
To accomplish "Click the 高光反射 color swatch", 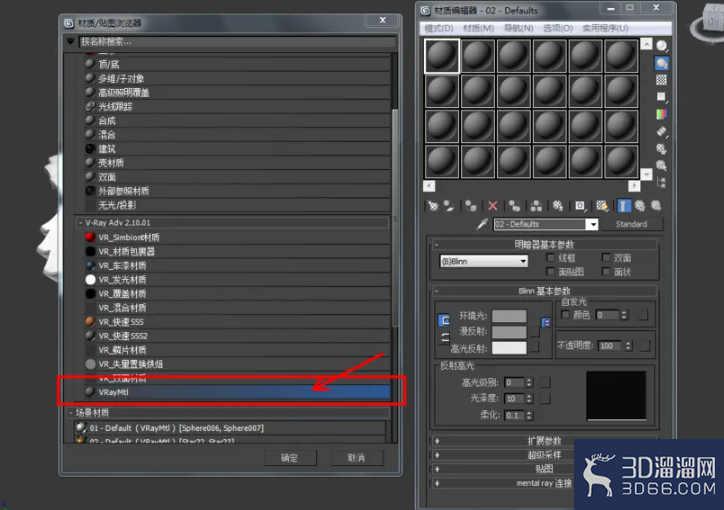I will click(509, 348).
